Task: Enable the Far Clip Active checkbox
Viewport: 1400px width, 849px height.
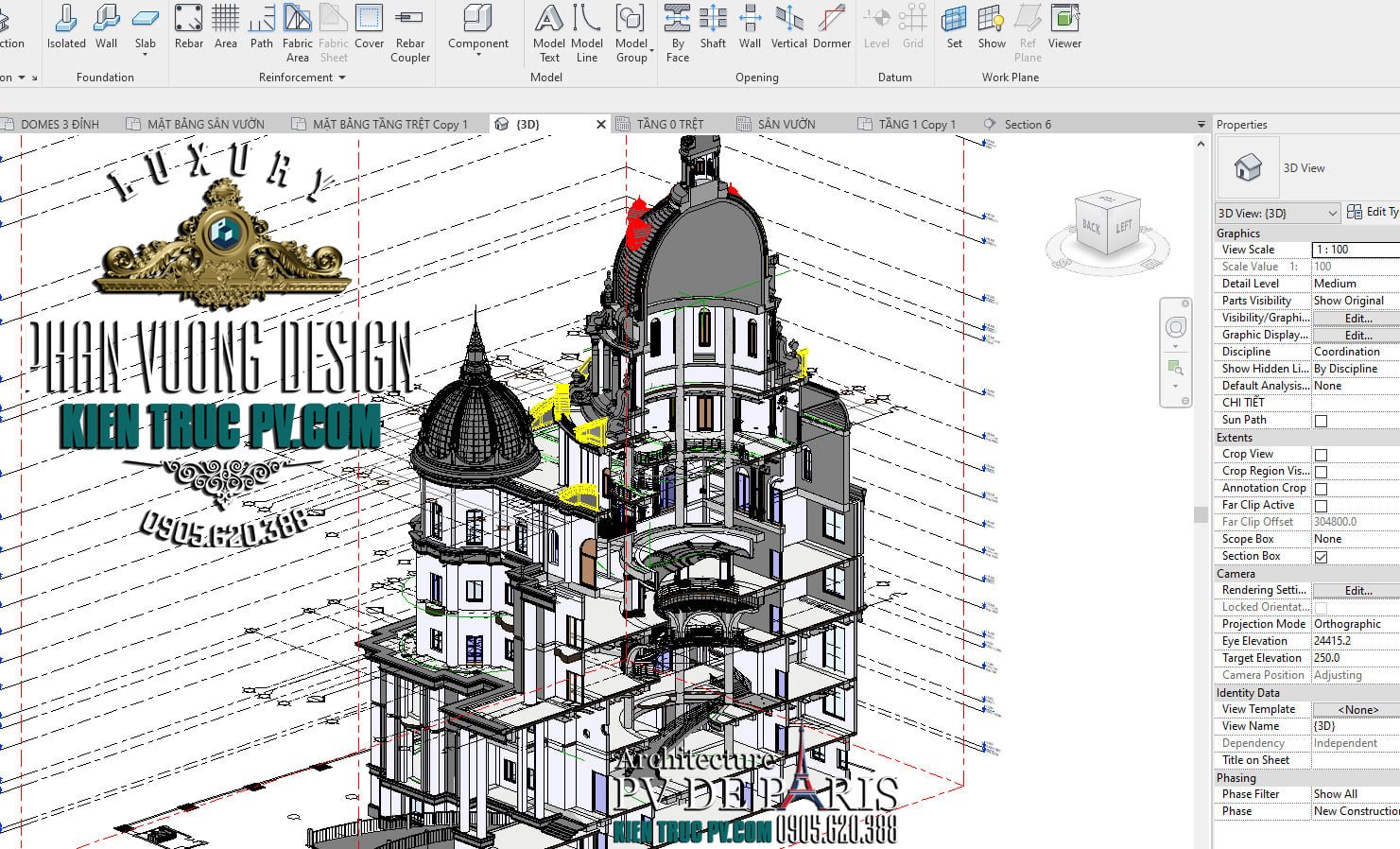Action: [x=1321, y=506]
